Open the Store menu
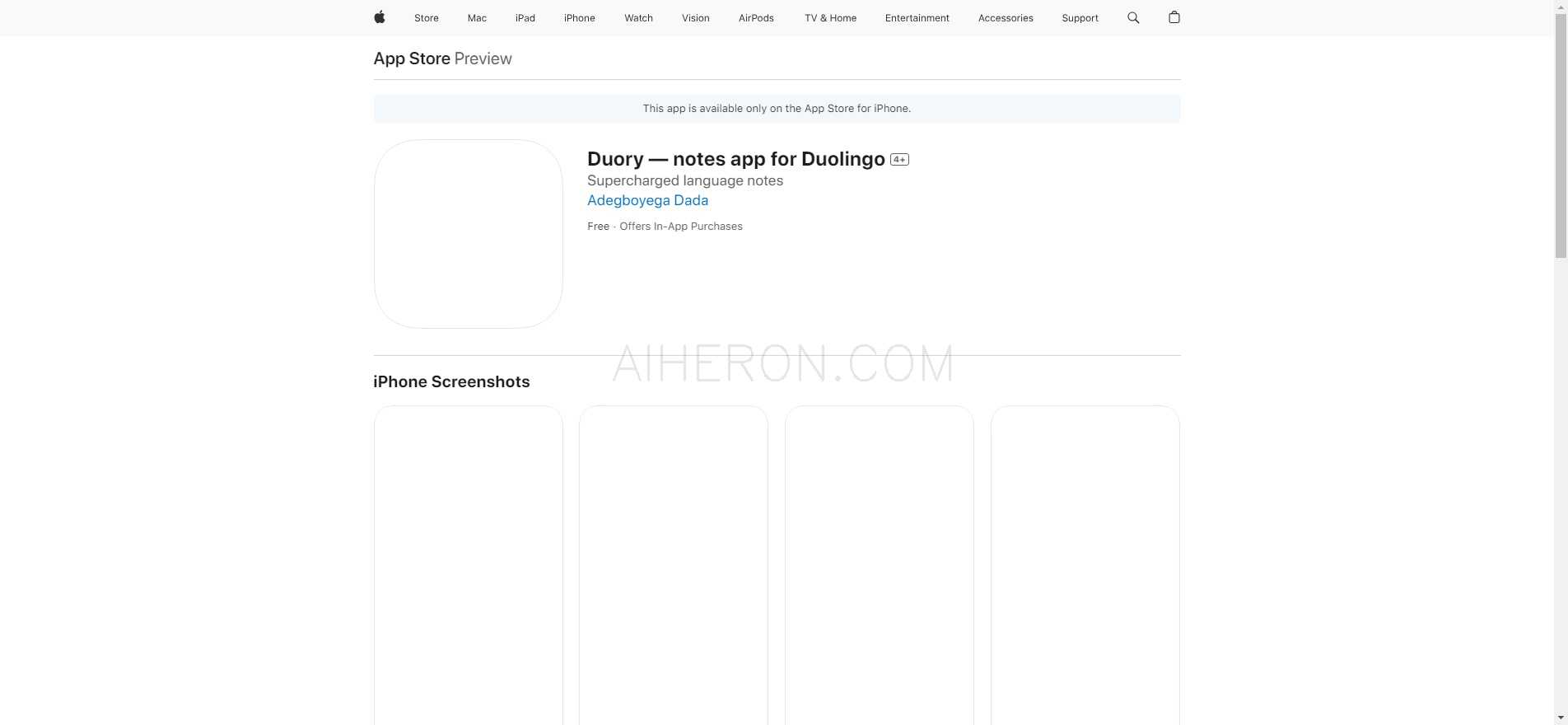Image resolution: width=1568 pixels, height=725 pixels. point(427,18)
